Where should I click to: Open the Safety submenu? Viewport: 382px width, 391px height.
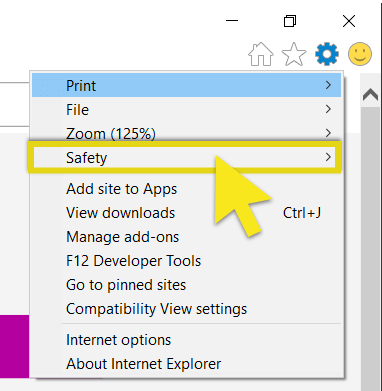click(x=186, y=157)
